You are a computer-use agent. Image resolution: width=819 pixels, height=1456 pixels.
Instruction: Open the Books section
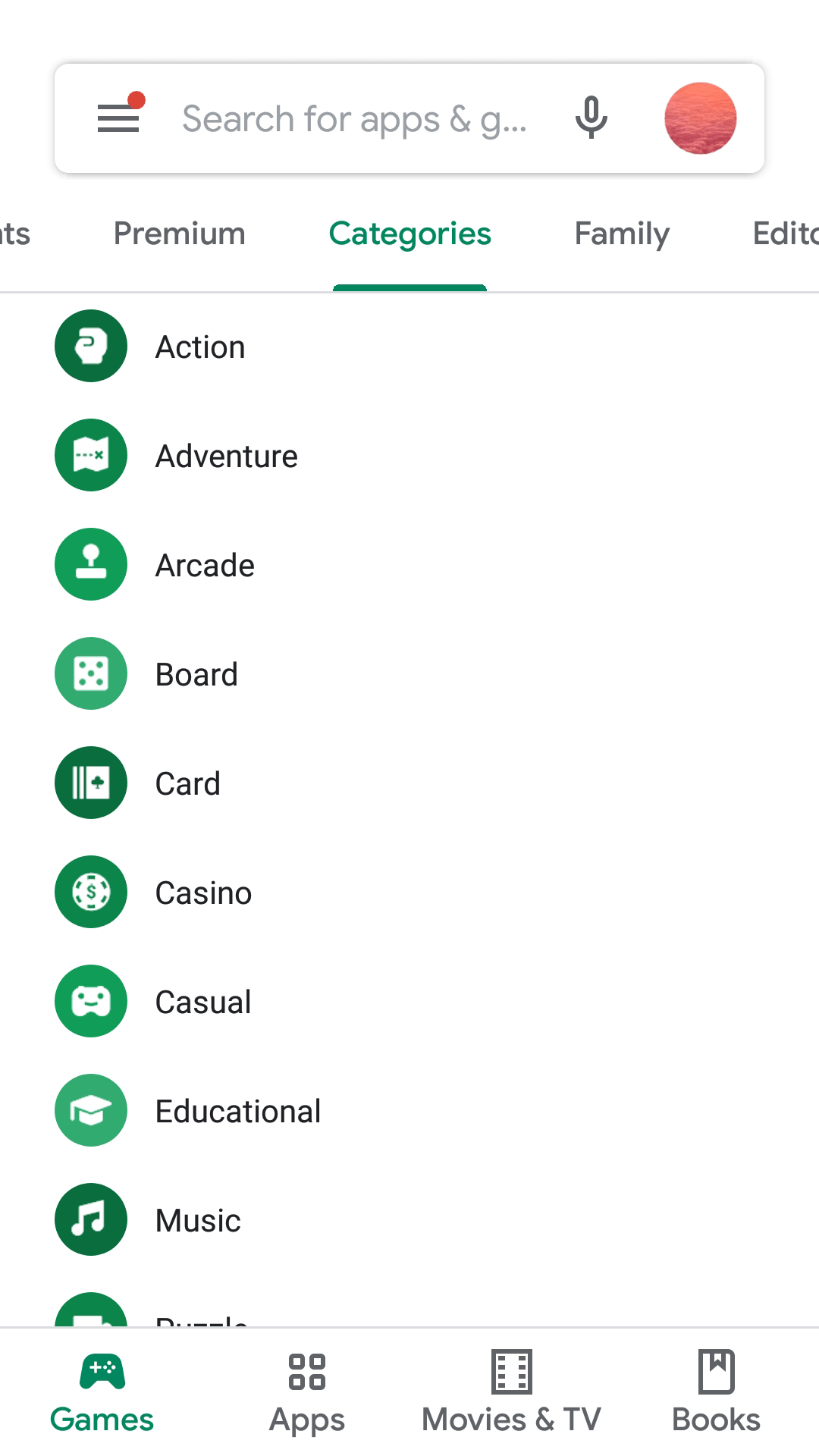coord(716,1393)
